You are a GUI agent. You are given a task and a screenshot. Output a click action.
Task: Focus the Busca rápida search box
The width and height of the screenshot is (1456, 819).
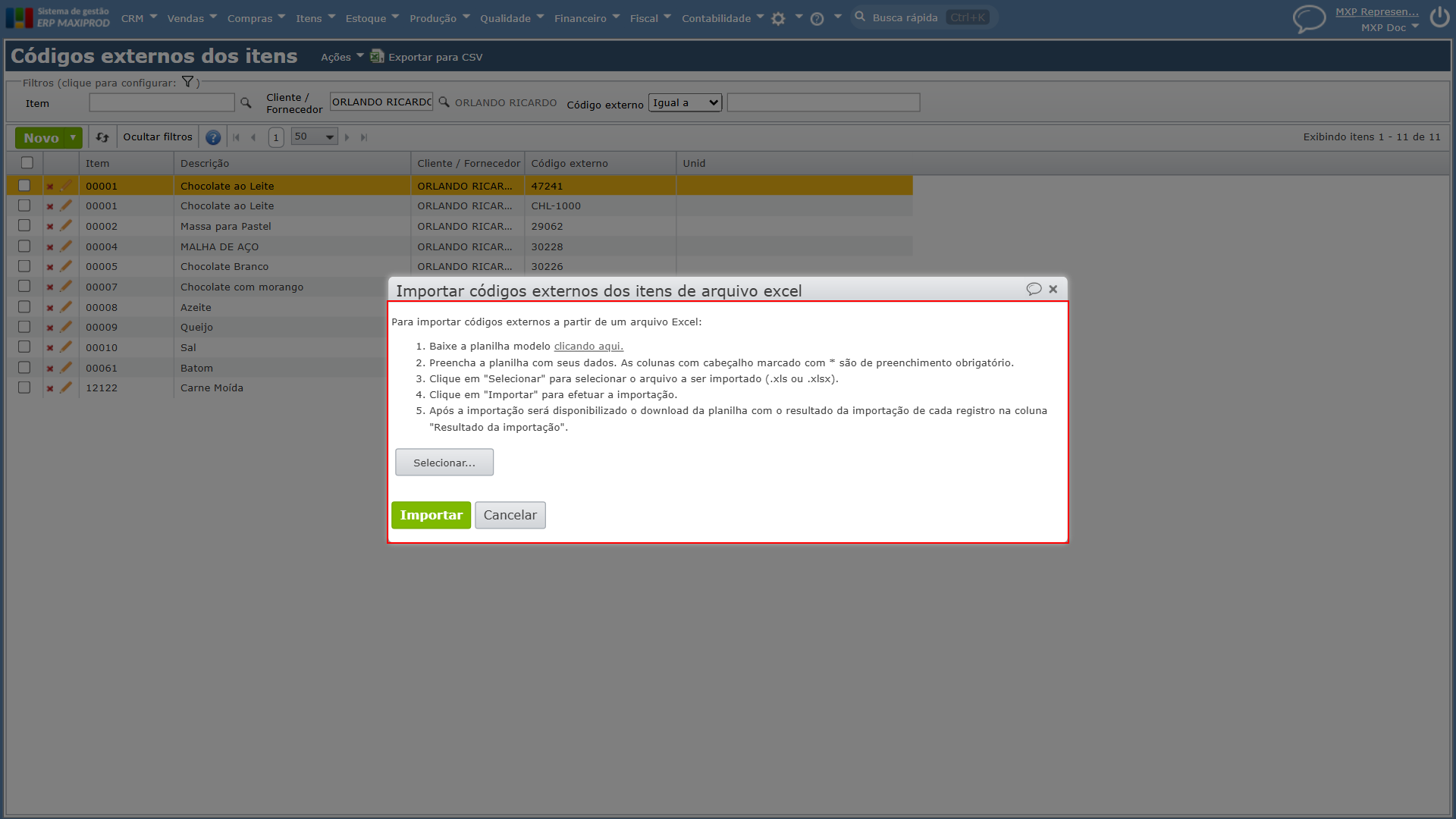tap(924, 17)
